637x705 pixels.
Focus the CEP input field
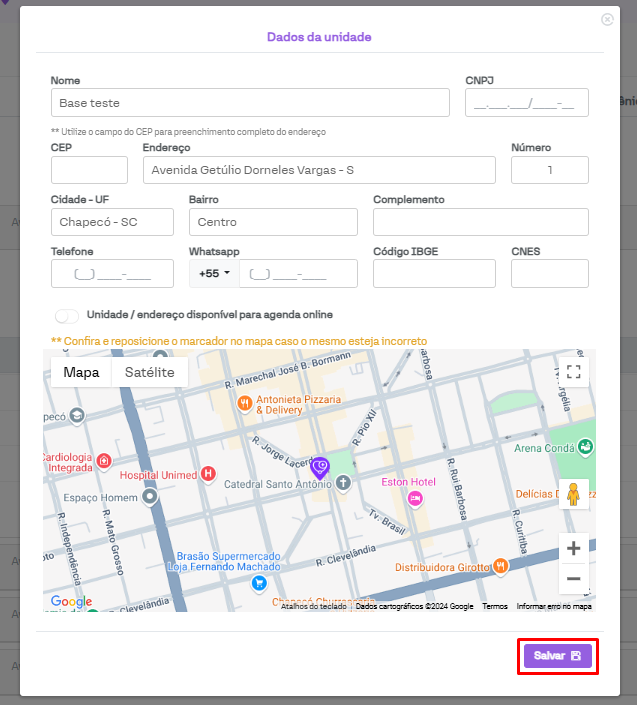pos(89,170)
